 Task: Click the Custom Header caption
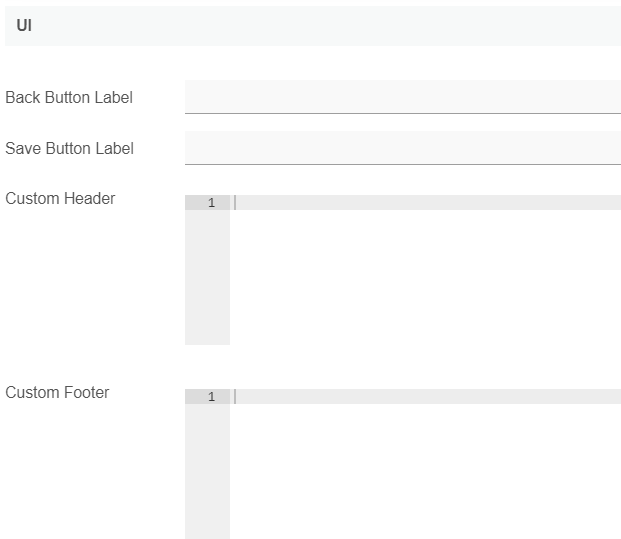(x=60, y=198)
